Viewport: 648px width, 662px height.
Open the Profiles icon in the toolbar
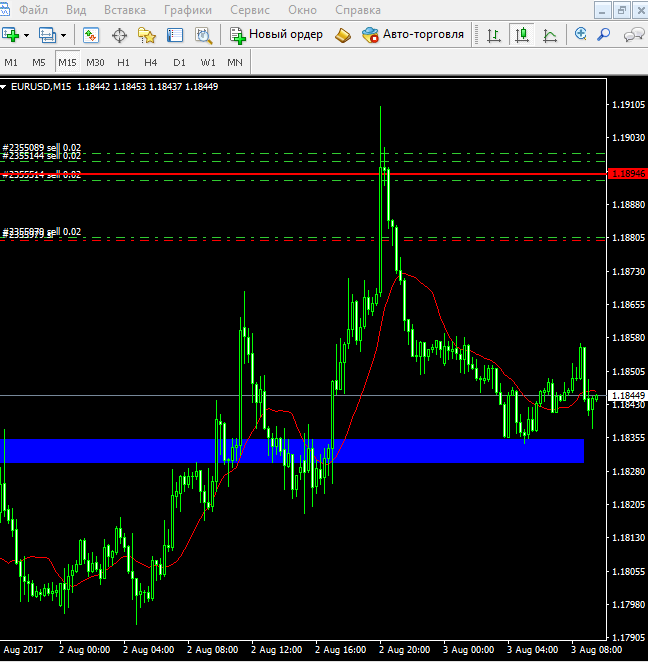(47, 35)
